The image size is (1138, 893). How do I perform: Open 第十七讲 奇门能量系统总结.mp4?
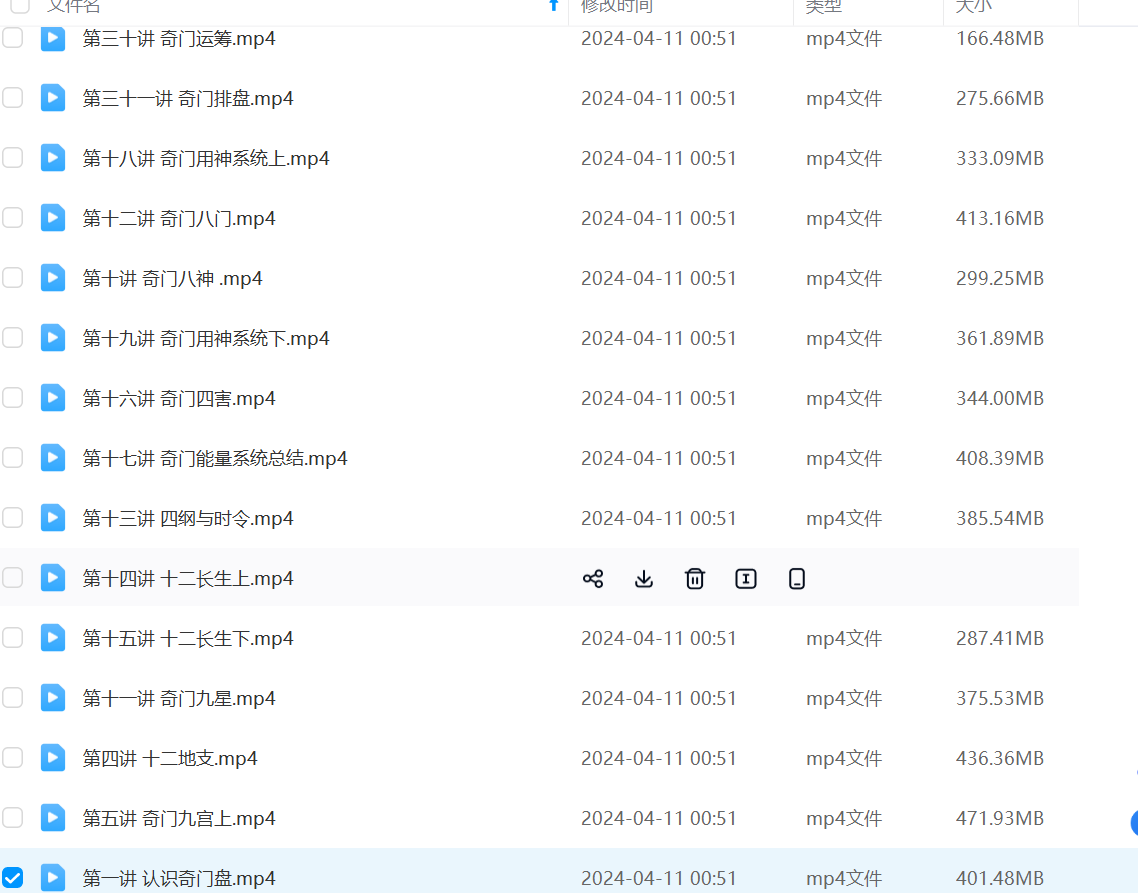pyautogui.click(x=215, y=458)
